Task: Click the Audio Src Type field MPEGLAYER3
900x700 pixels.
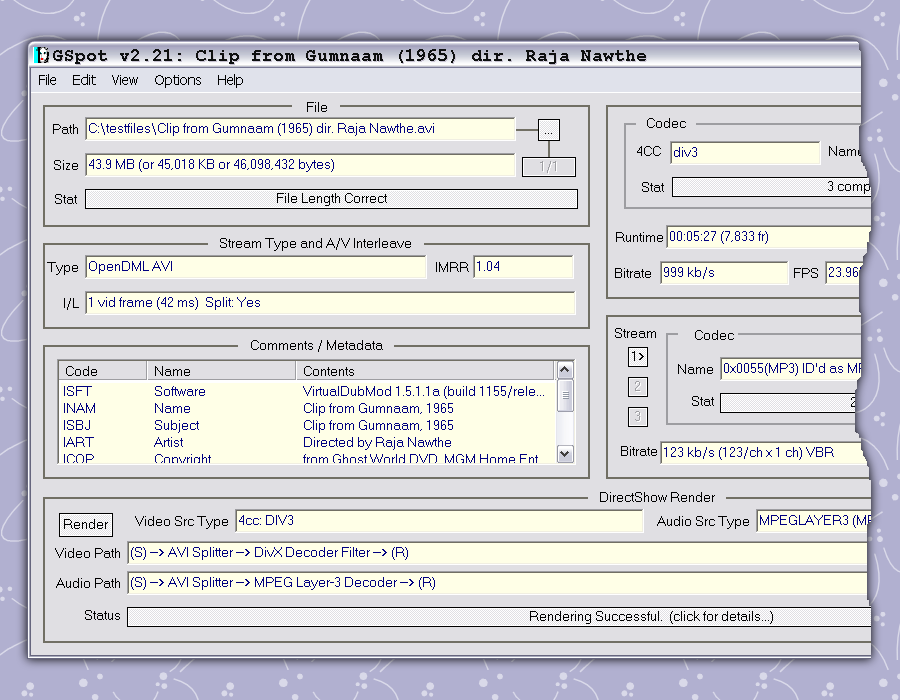Action: pyautogui.click(x=814, y=521)
